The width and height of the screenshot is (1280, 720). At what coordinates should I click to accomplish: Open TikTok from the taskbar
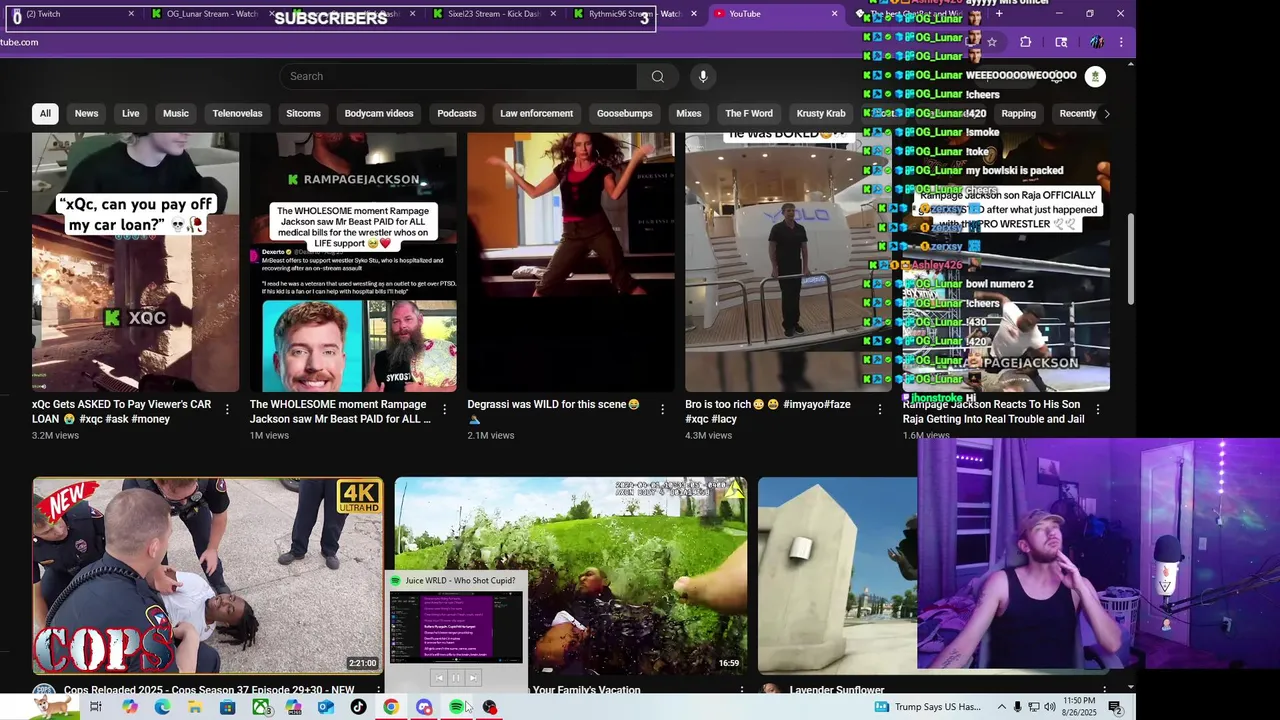click(x=358, y=707)
